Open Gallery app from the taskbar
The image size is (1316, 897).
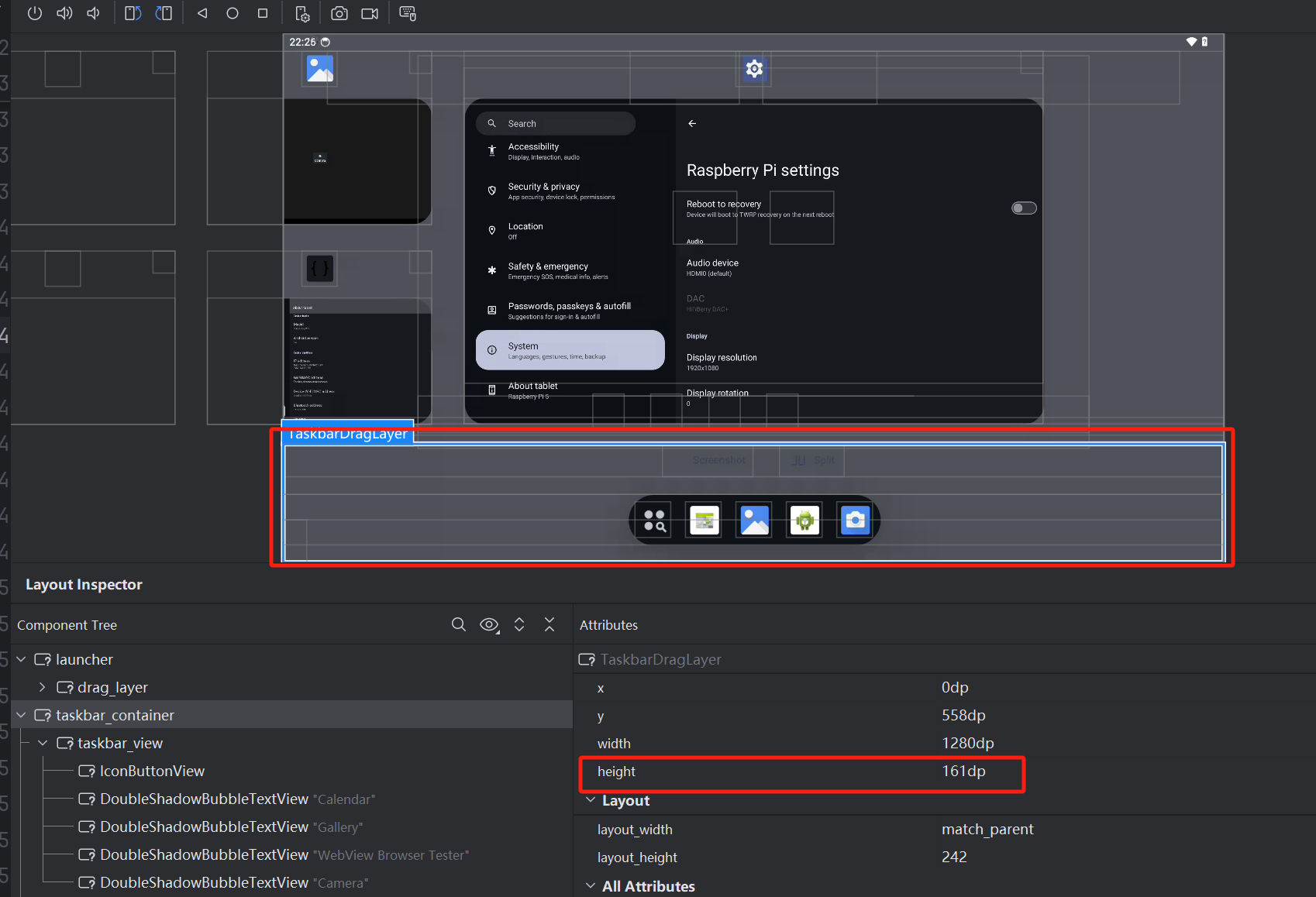tap(755, 521)
